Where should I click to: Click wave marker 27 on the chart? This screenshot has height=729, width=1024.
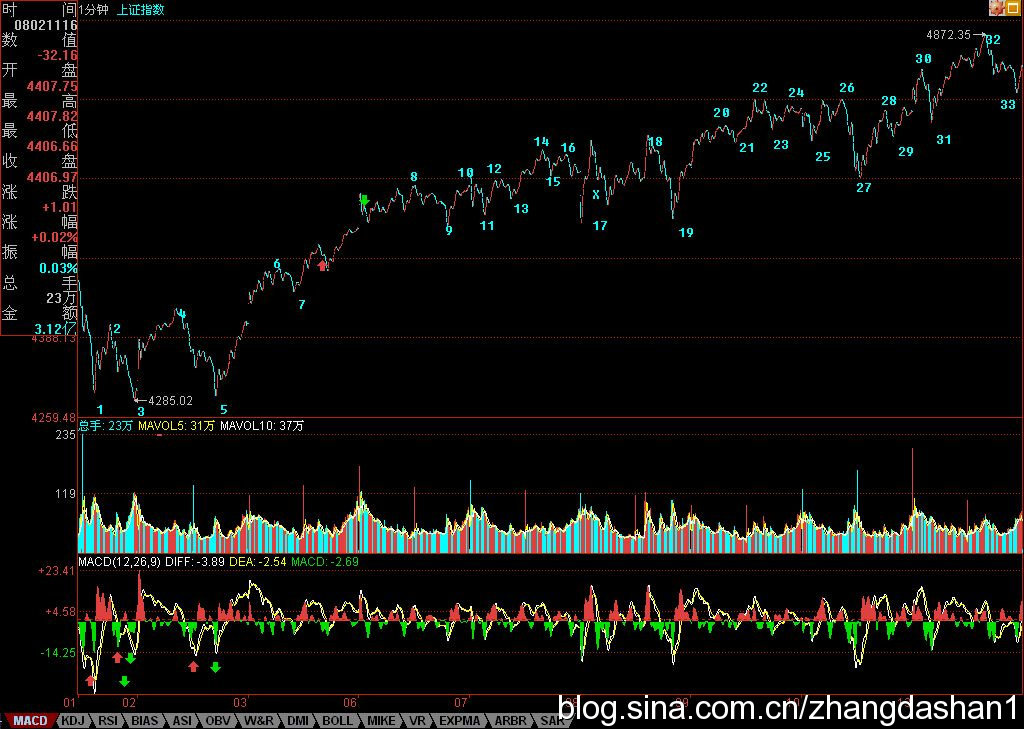point(864,188)
